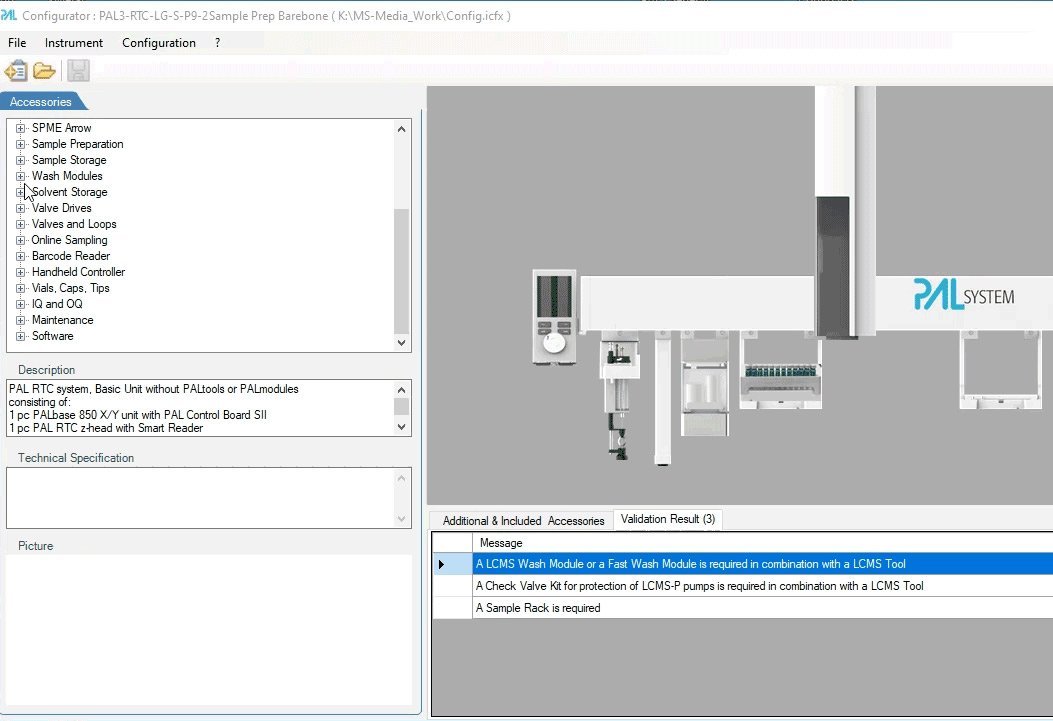Viewport: 1053px width, 721px height.
Task: Expand the Sample Storage tree node
Action: coord(20,160)
